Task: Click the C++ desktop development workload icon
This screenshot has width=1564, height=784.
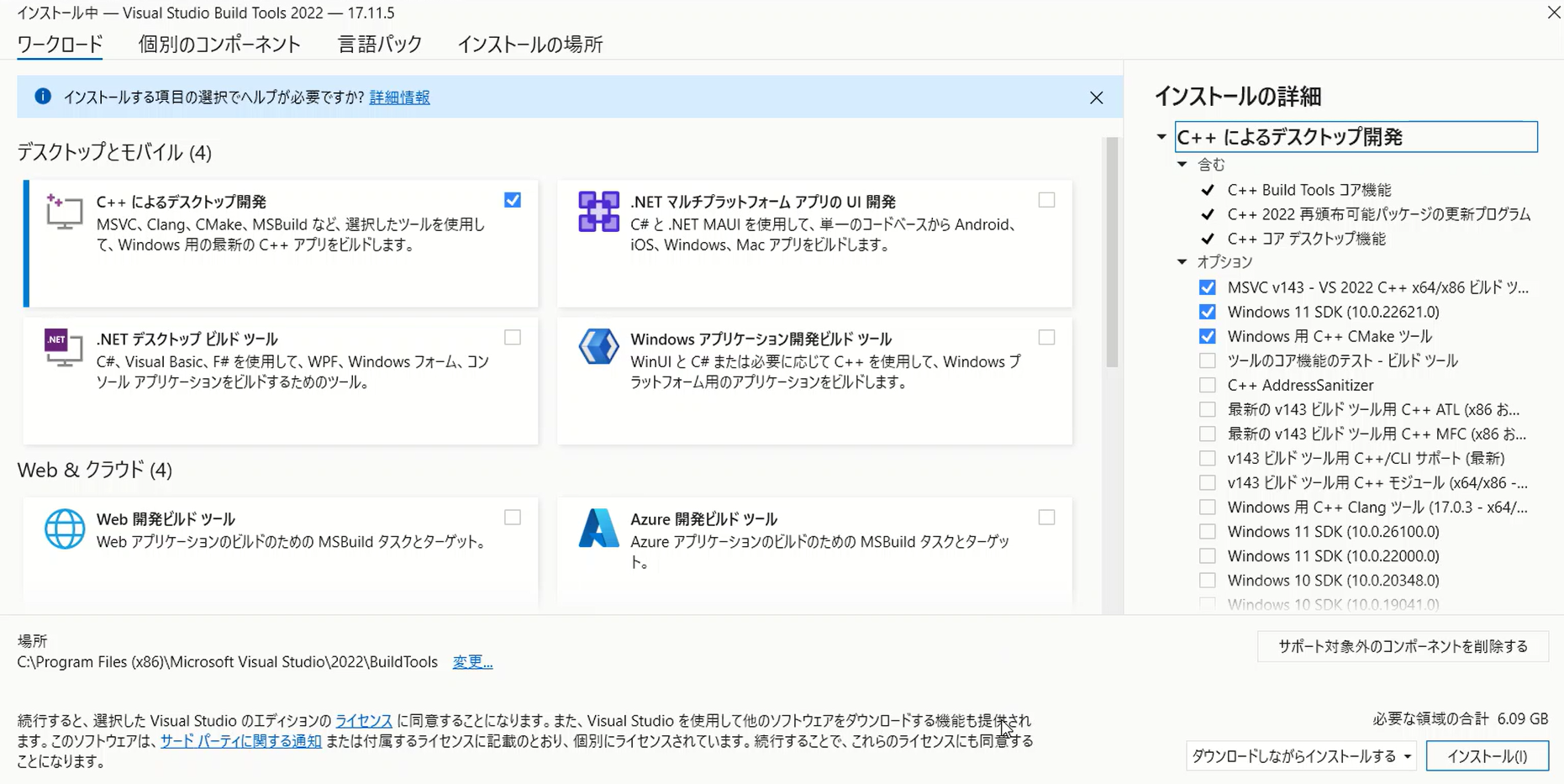Action: coord(64,212)
